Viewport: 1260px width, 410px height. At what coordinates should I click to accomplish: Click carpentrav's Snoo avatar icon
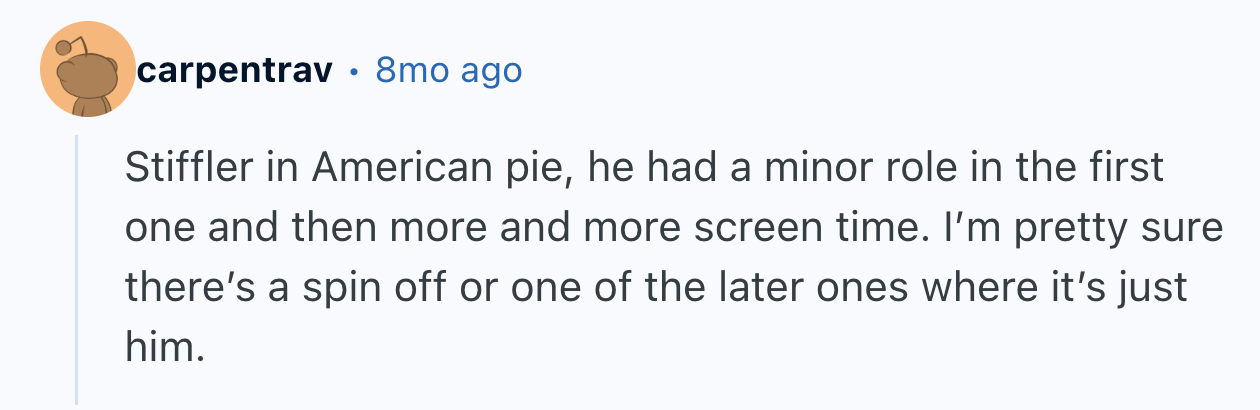[x=88, y=70]
